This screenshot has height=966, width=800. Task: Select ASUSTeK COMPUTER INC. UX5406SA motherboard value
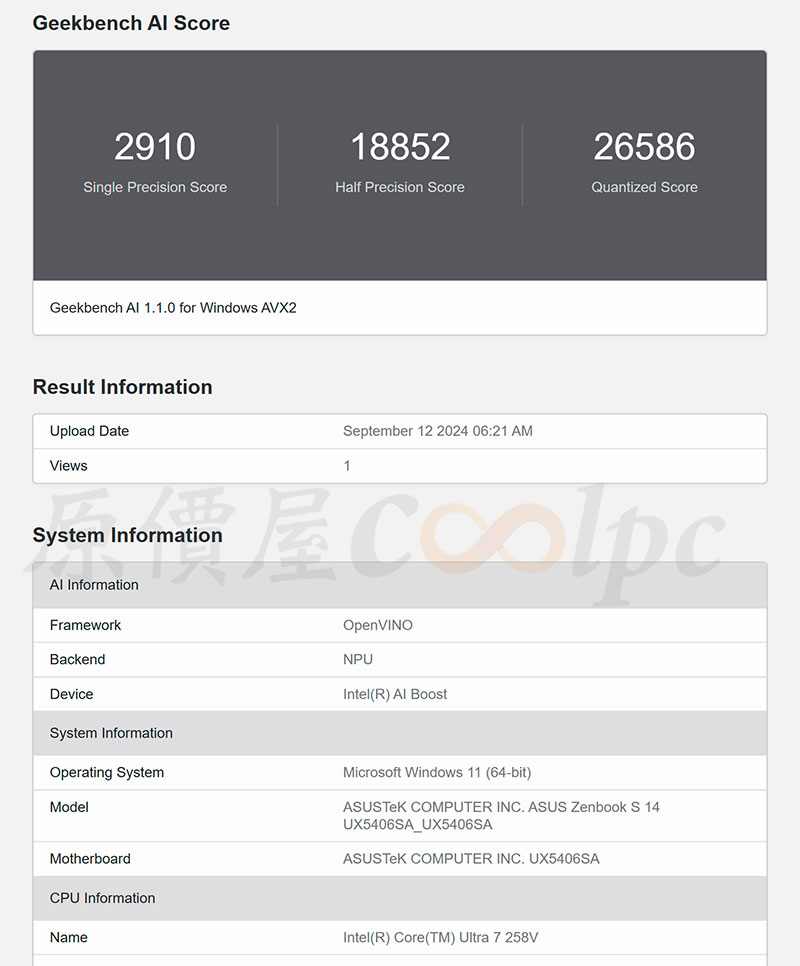tap(471, 859)
